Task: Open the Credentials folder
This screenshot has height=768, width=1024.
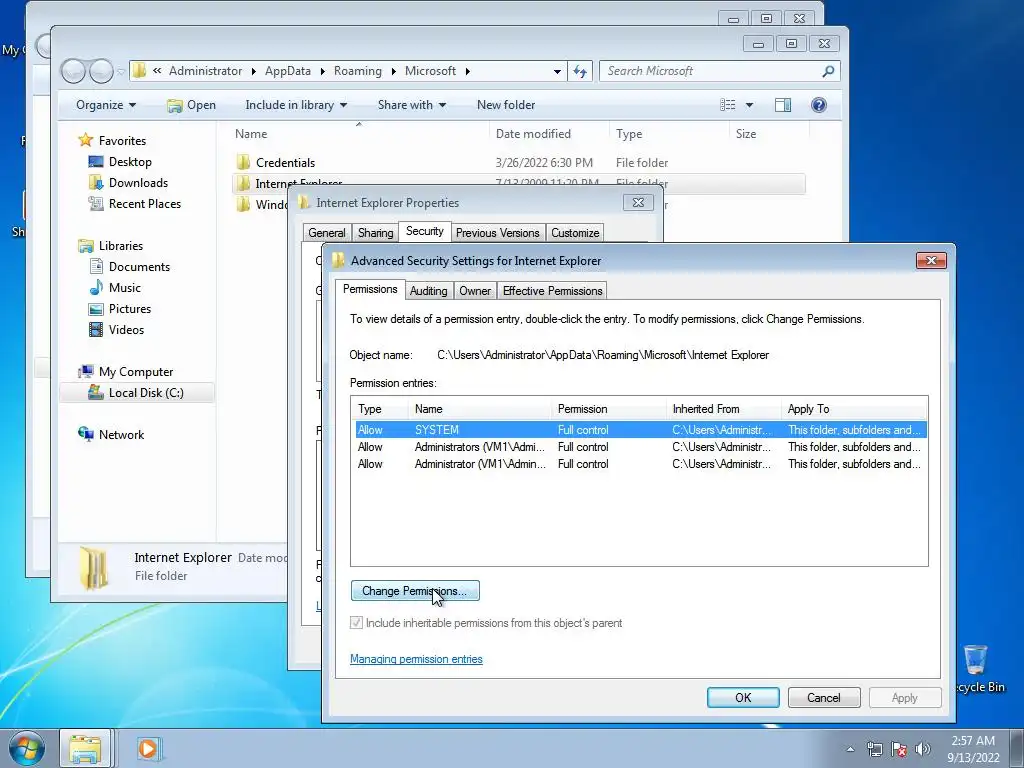Action: 285,163
